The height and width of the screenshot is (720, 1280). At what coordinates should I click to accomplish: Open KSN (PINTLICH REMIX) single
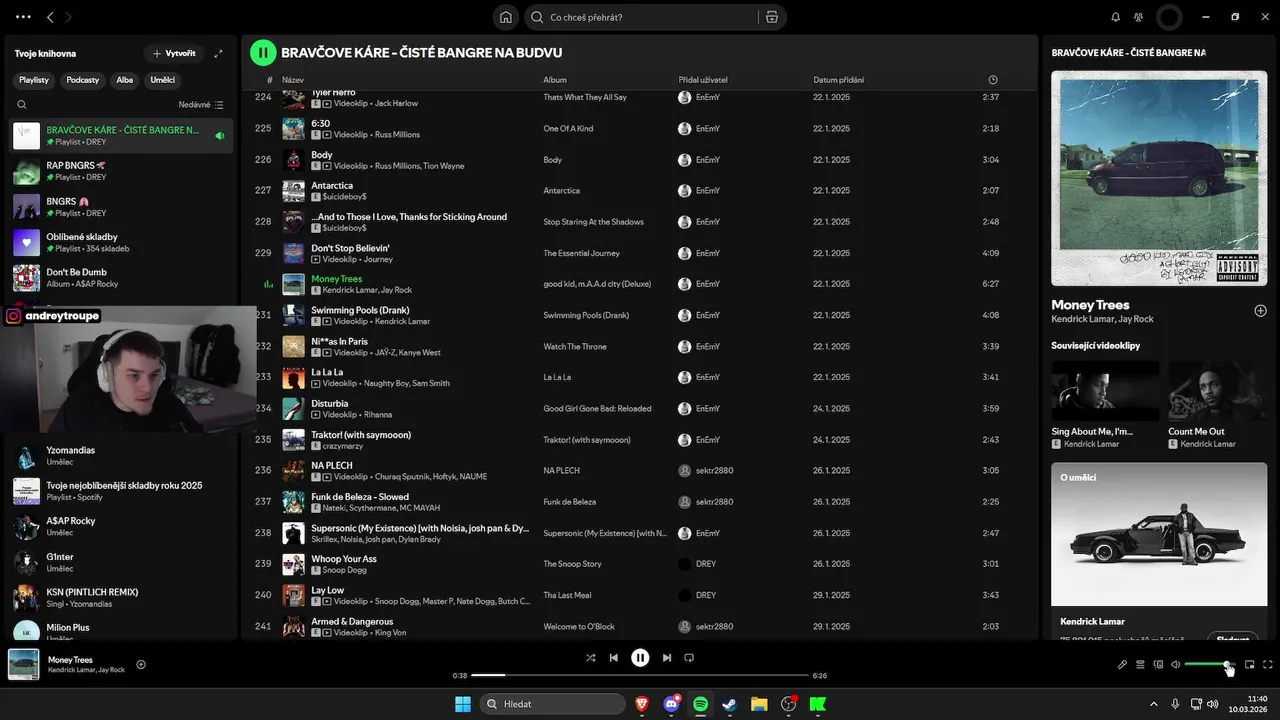coord(122,598)
